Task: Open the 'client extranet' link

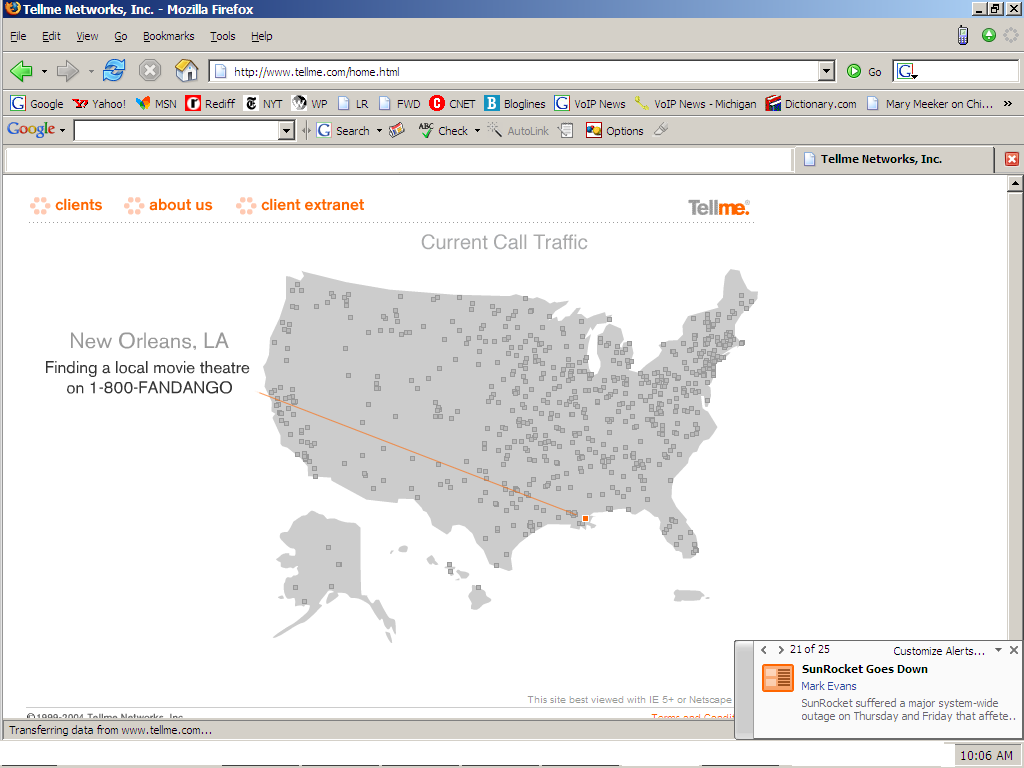Action: click(312, 205)
